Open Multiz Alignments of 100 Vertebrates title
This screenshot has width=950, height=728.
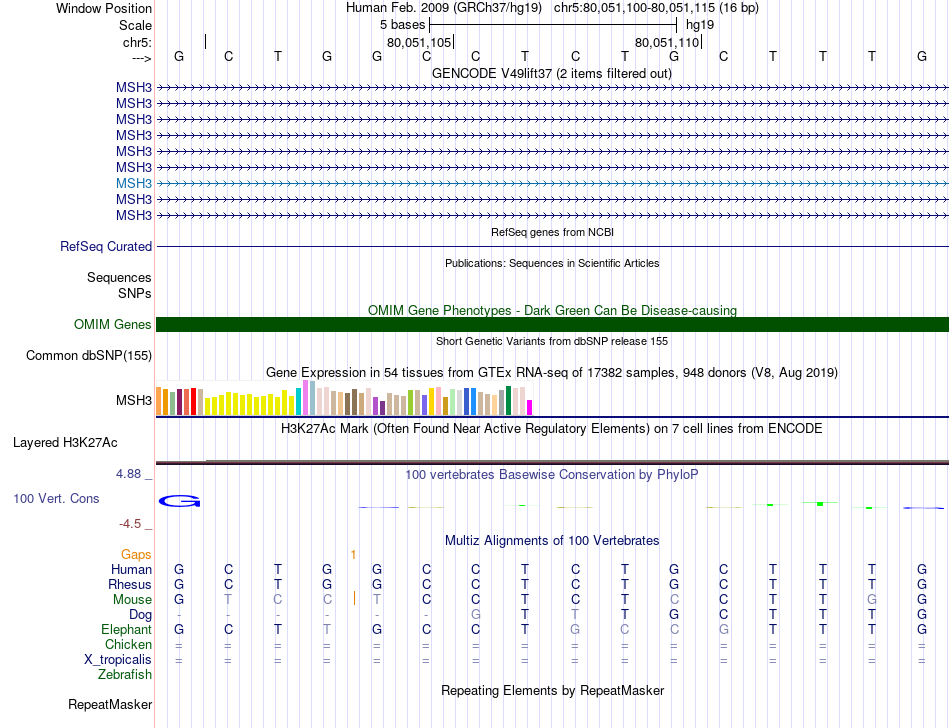point(552,540)
